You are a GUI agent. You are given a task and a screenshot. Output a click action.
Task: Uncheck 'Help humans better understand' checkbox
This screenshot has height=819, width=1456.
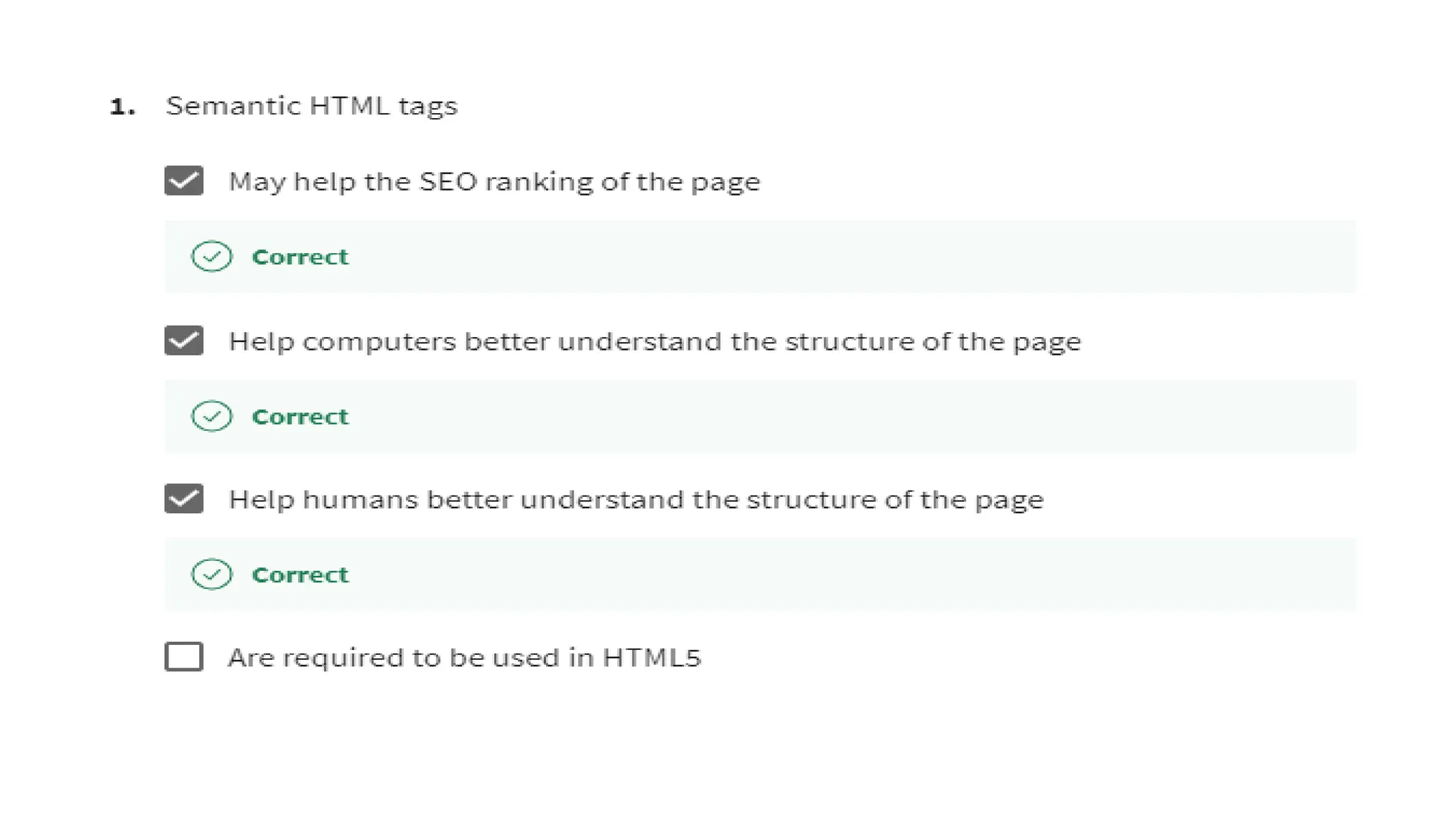pos(184,499)
